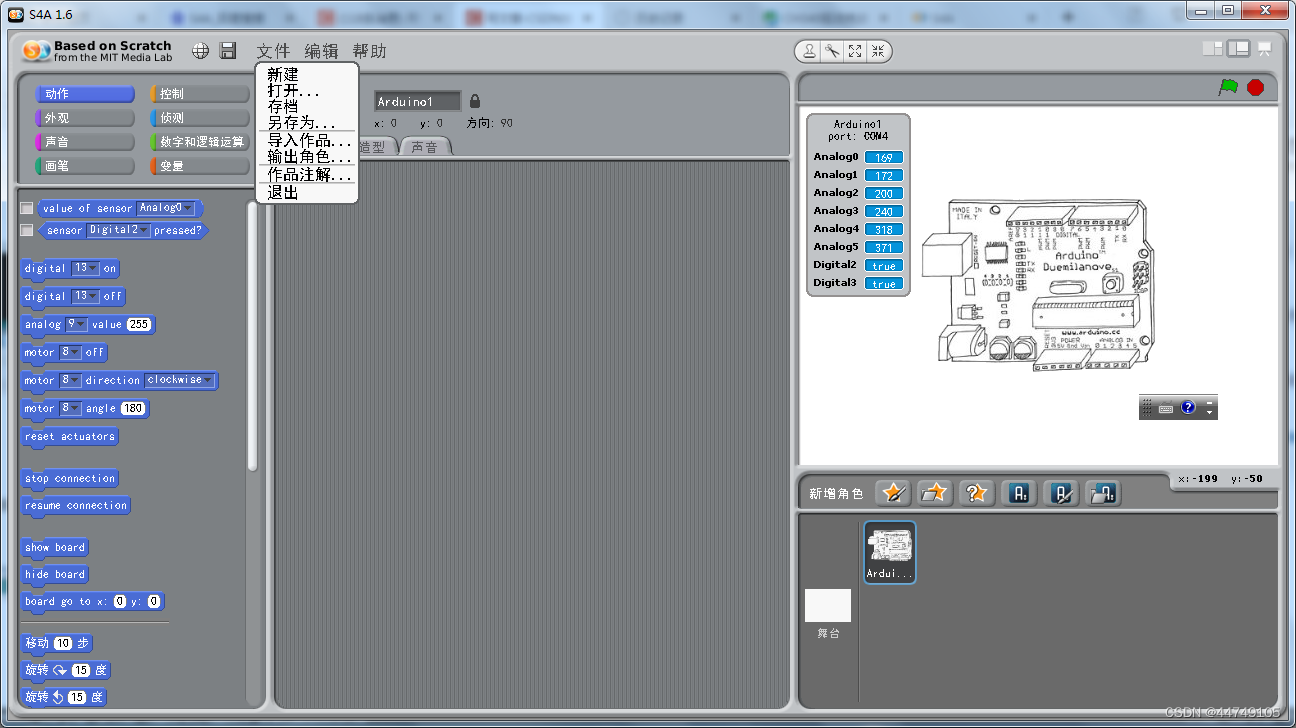1296x728 pixels.
Task: Paint a new sprite with the brush star
Action: 893,493
